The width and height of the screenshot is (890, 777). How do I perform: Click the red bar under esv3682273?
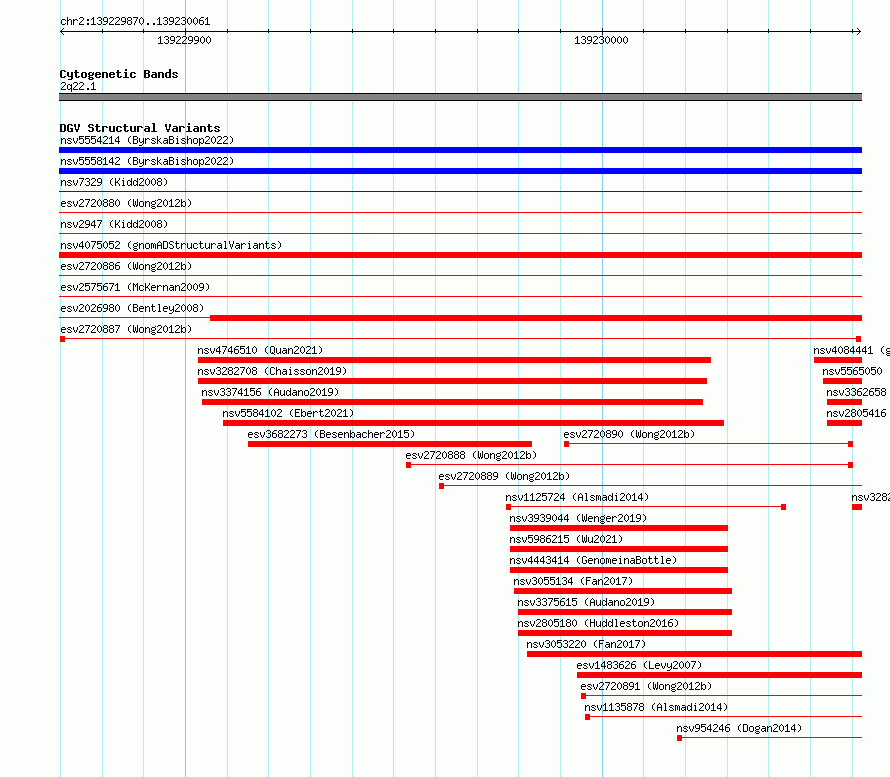coord(390,444)
